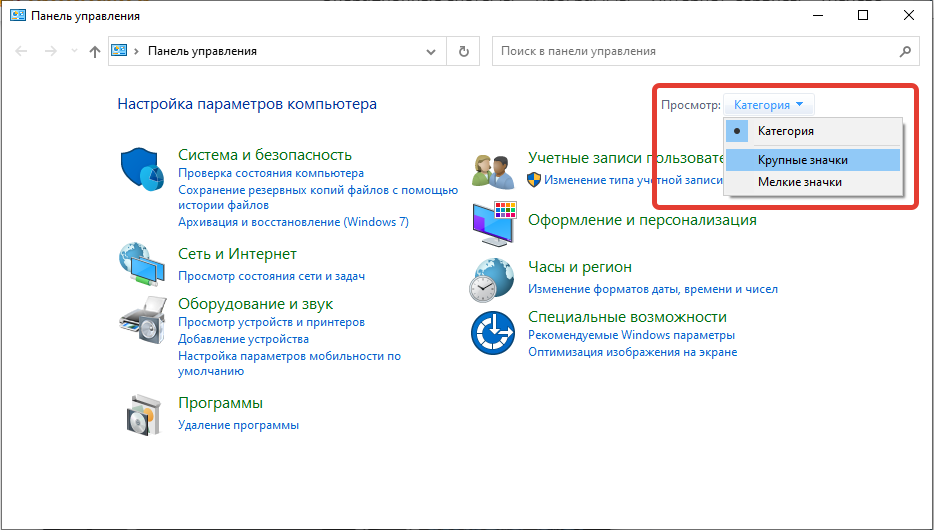Viewport: 934px width, 530px height.
Task: Select the Категория view option
Action: coord(785,131)
